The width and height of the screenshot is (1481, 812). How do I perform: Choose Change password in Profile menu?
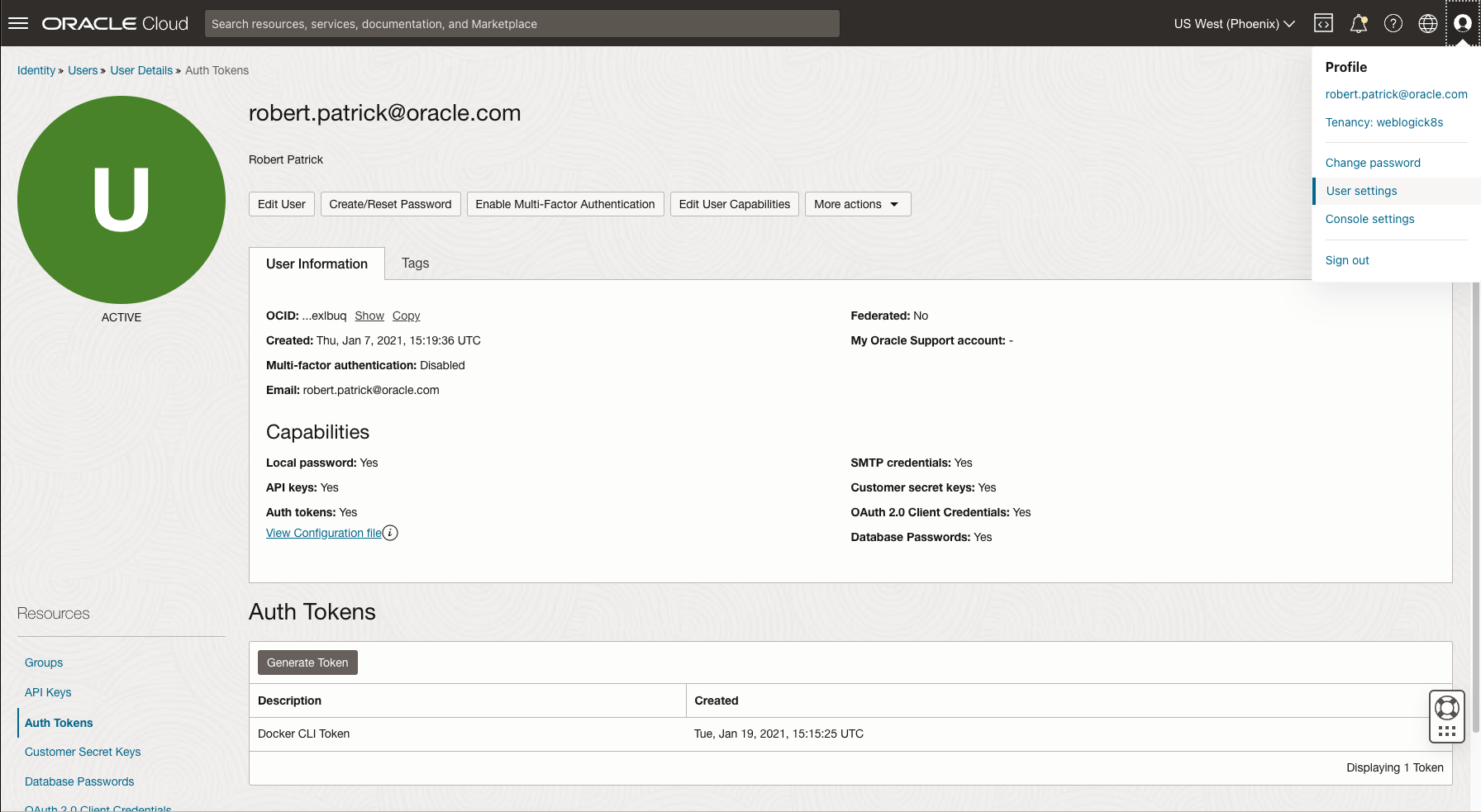[1373, 163]
